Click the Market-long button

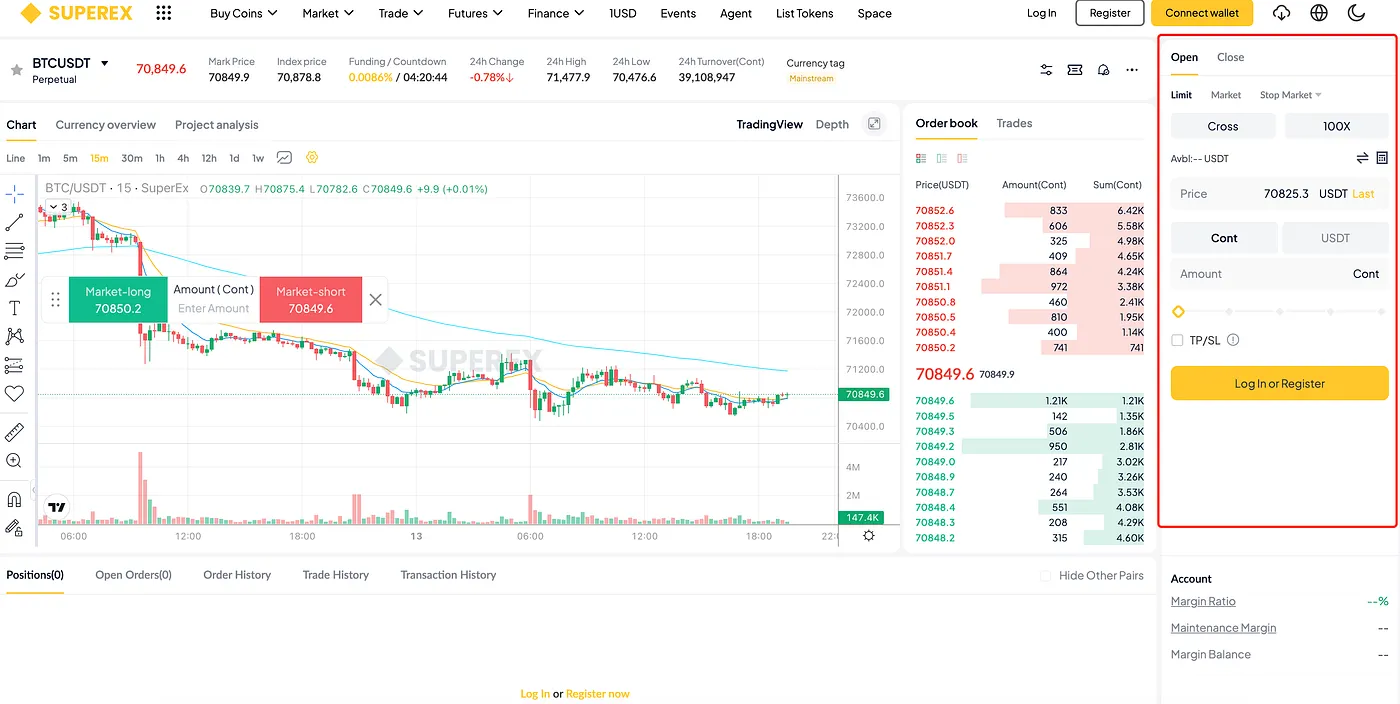[x=118, y=300]
